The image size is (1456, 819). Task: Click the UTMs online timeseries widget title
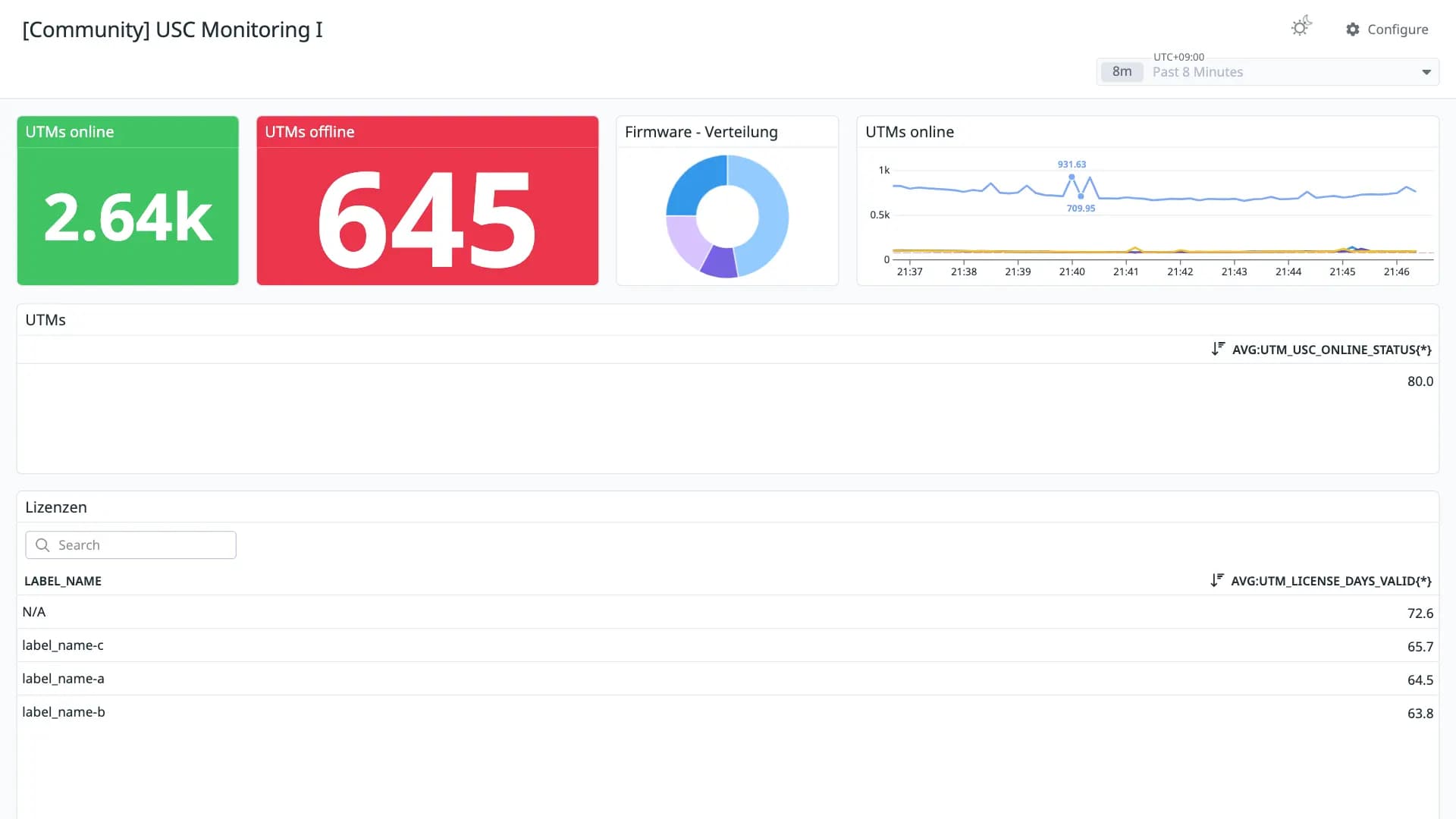[x=909, y=132]
